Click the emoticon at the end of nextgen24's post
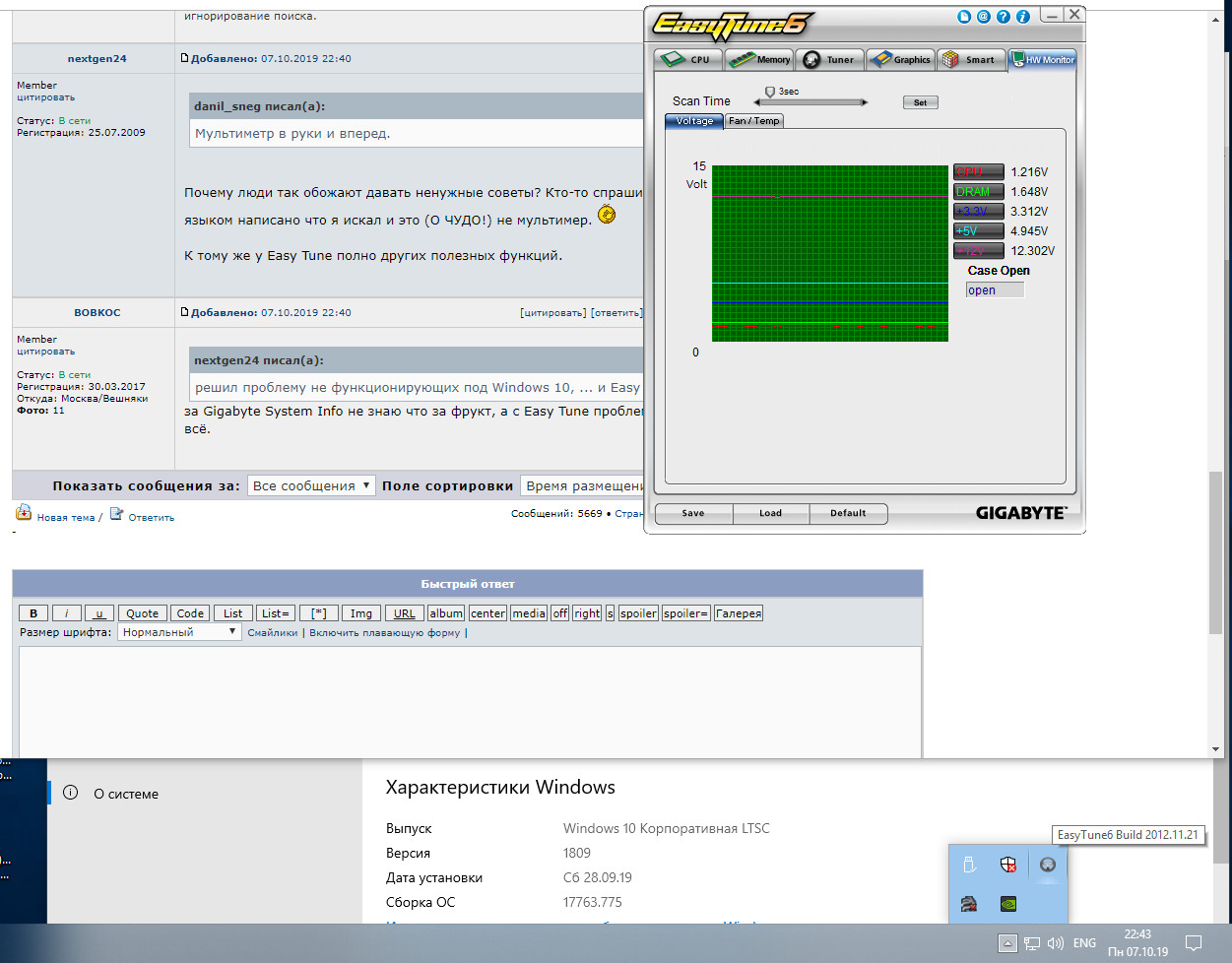Image resolution: width=1232 pixels, height=963 pixels. click(607, 214)
